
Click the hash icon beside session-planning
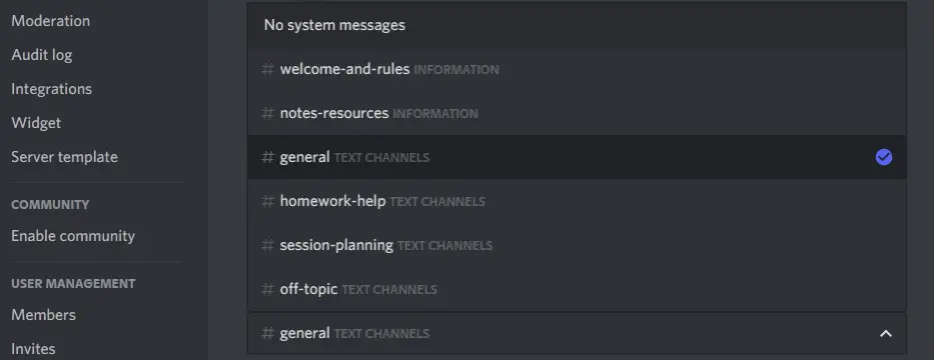267,245
